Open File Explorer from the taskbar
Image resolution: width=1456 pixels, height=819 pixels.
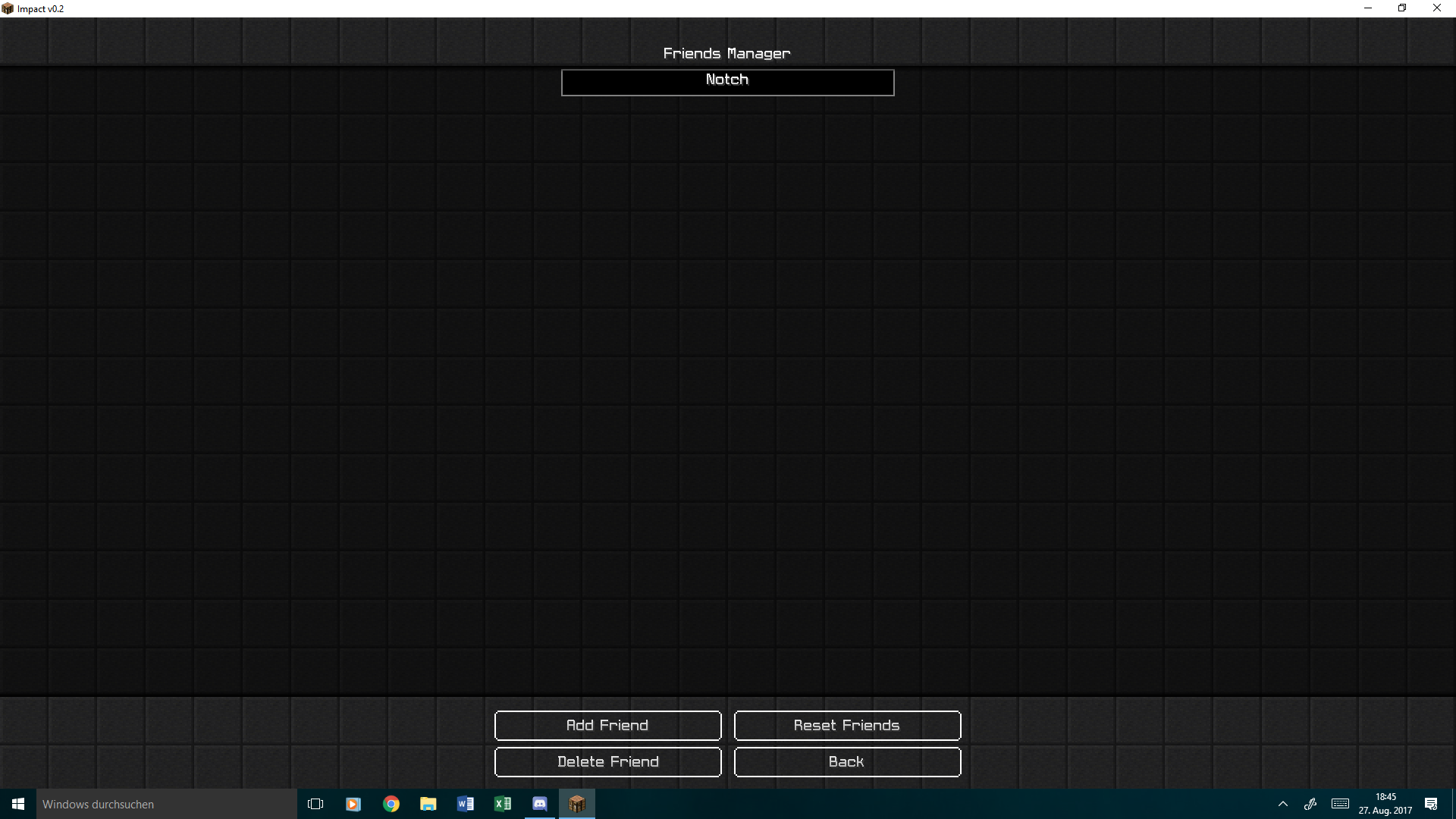428,804
